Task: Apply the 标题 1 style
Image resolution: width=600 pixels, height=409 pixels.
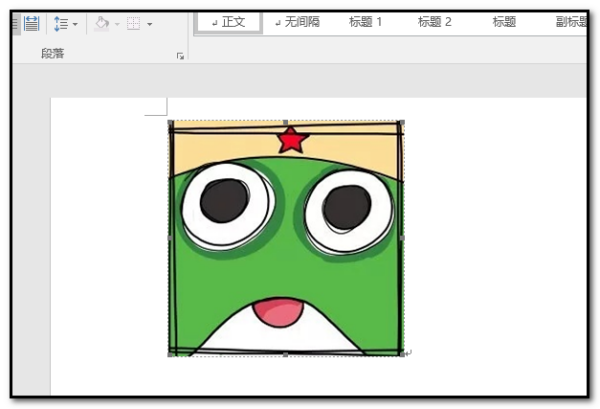Action: [x=365, y=22]
